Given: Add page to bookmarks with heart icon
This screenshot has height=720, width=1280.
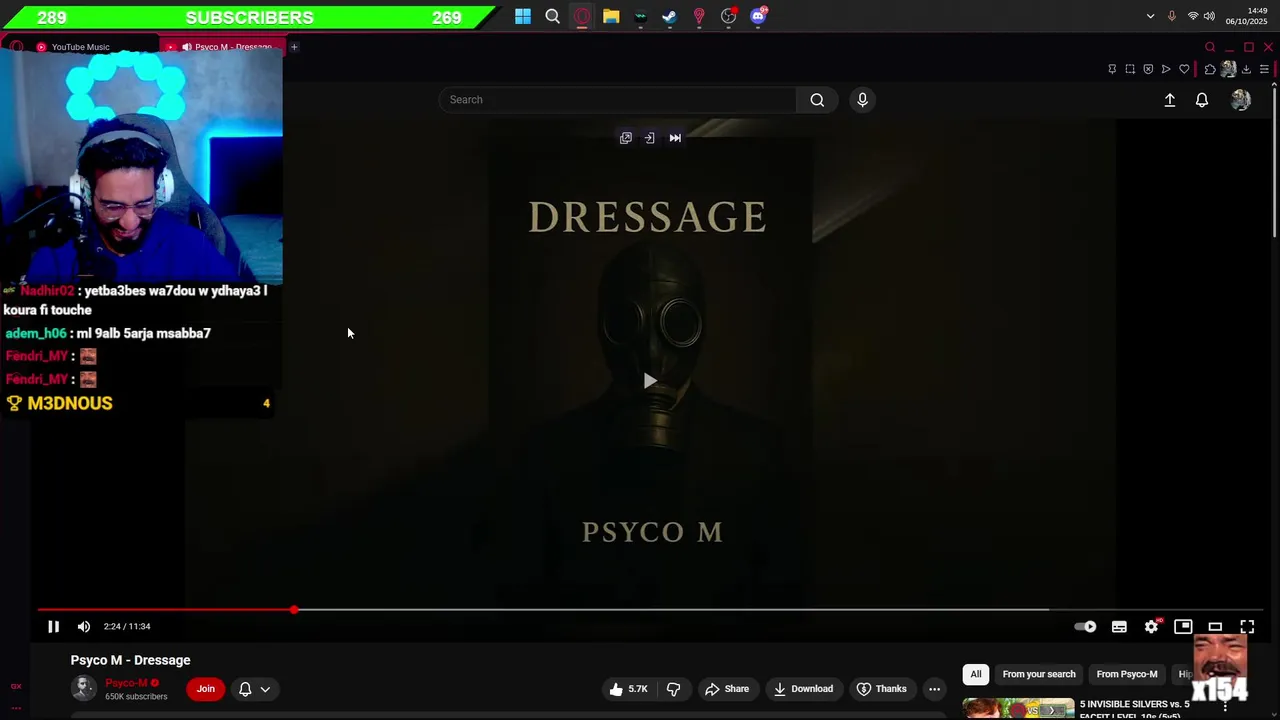Looking at the screenshot, I should 1184,69.
